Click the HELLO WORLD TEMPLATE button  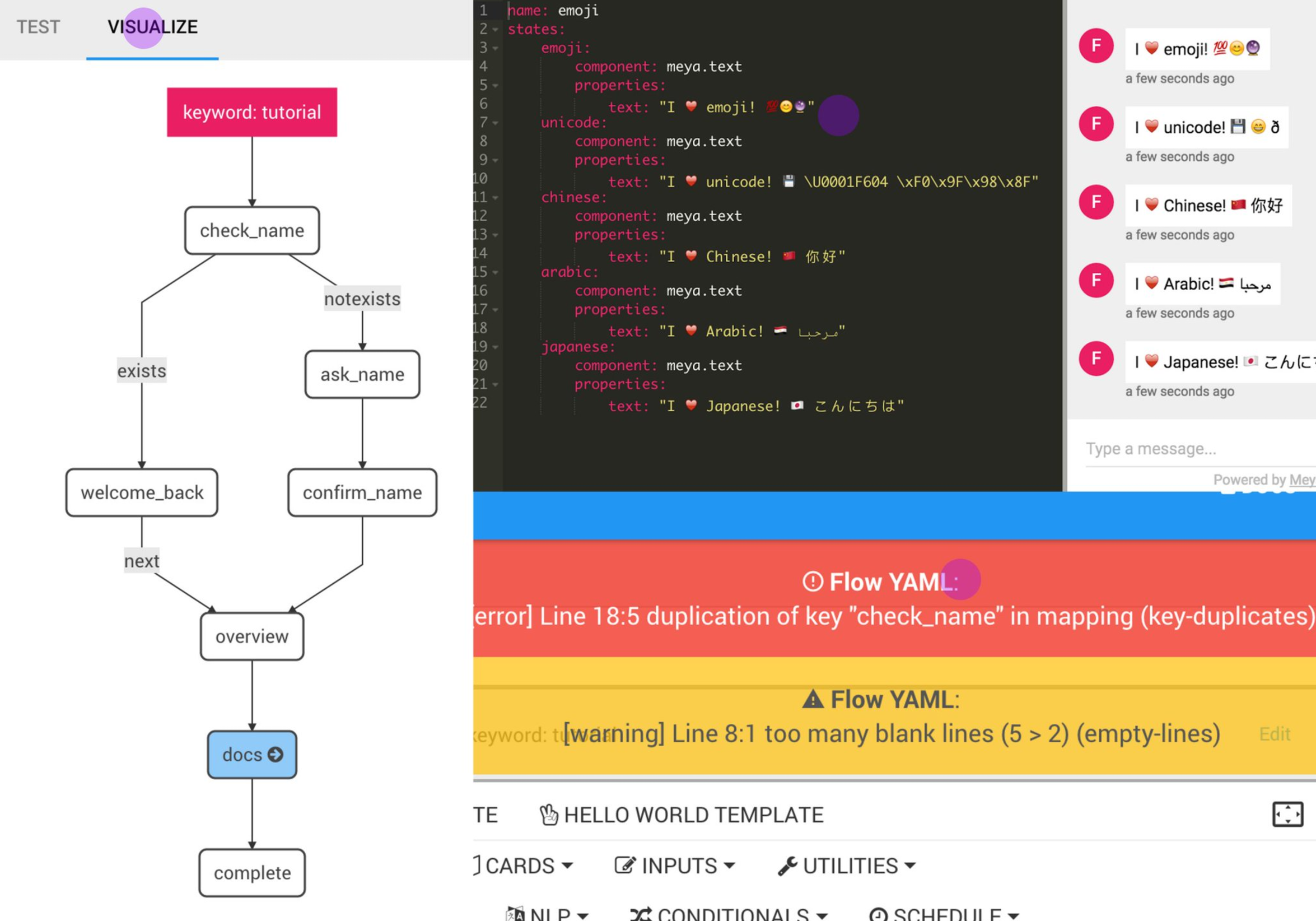pyautogui.click(x=693, y=815)
